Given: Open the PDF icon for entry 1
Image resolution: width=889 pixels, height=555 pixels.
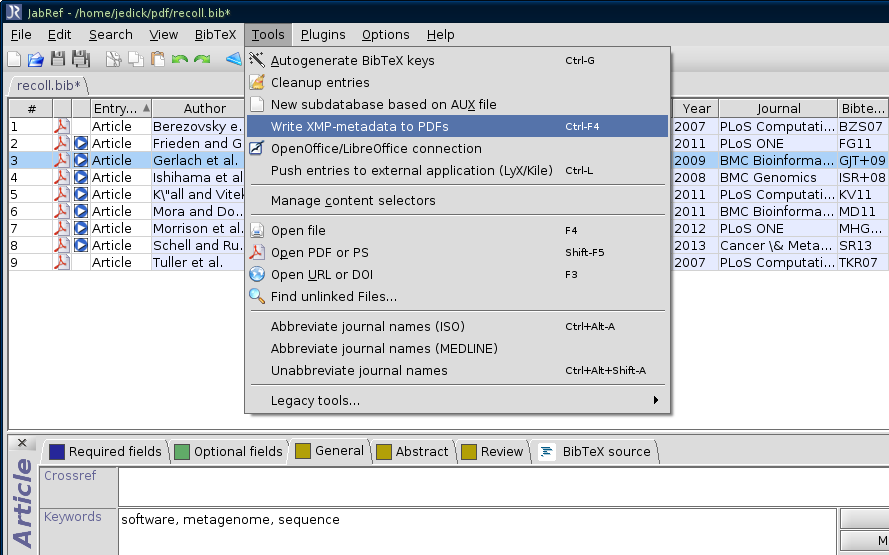Looking at the screenshot, I should [61, 126].
